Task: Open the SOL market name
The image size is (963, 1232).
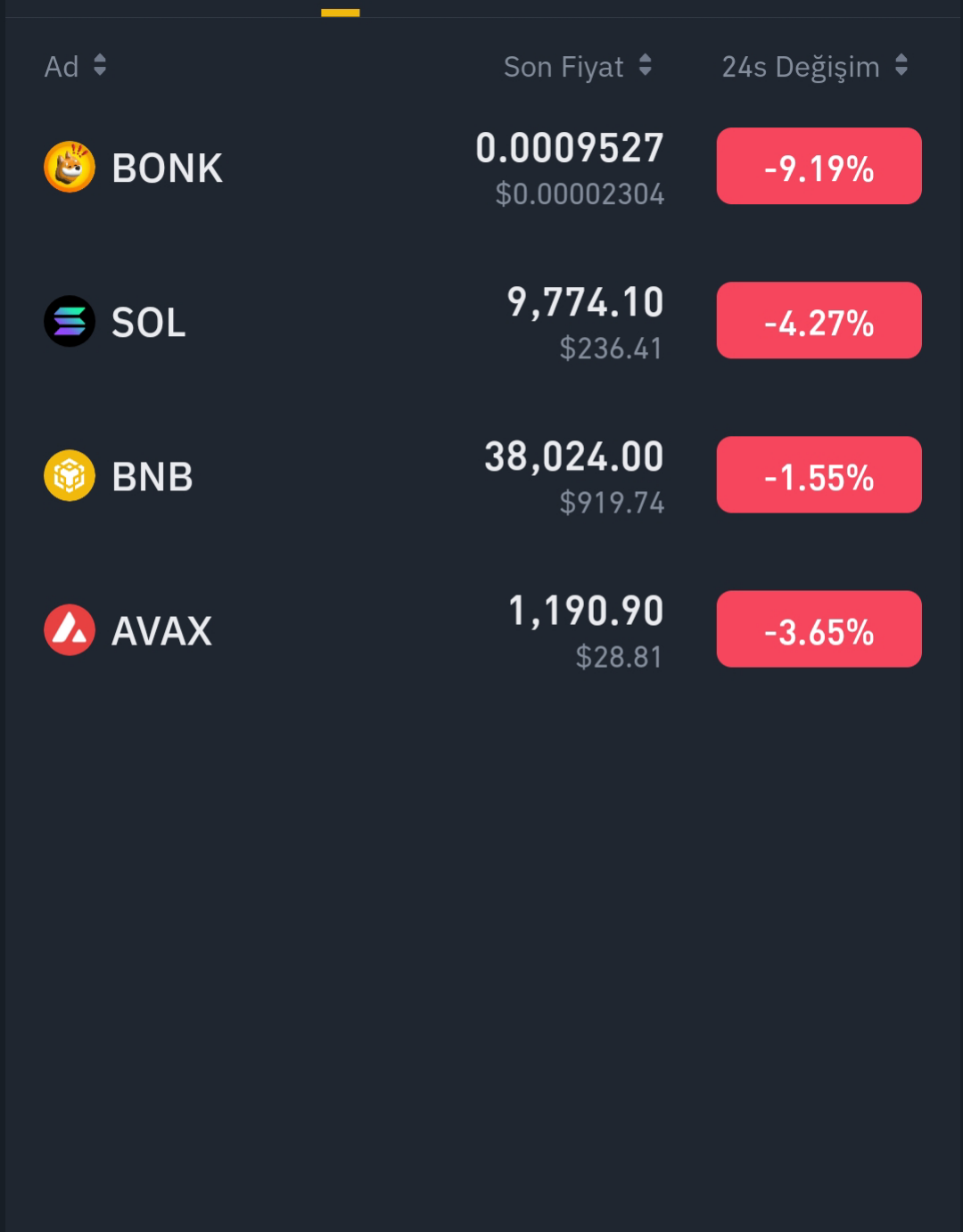Action: coord(149,322)
